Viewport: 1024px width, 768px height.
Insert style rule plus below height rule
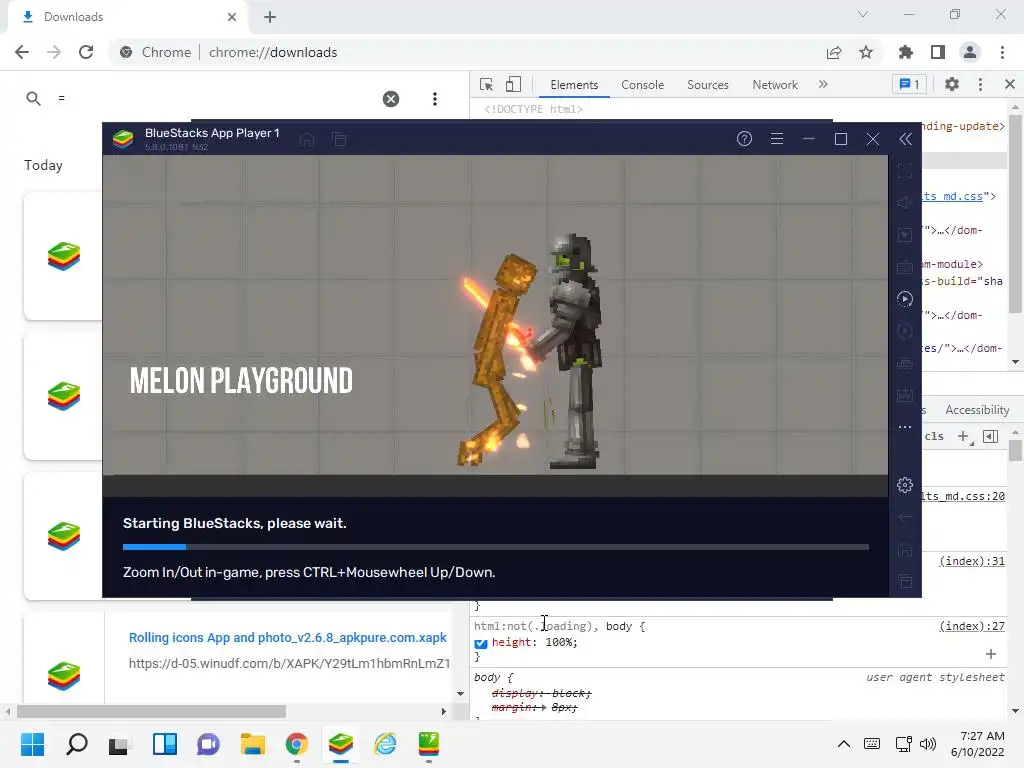pyautogui.click(x=991, y=654)
